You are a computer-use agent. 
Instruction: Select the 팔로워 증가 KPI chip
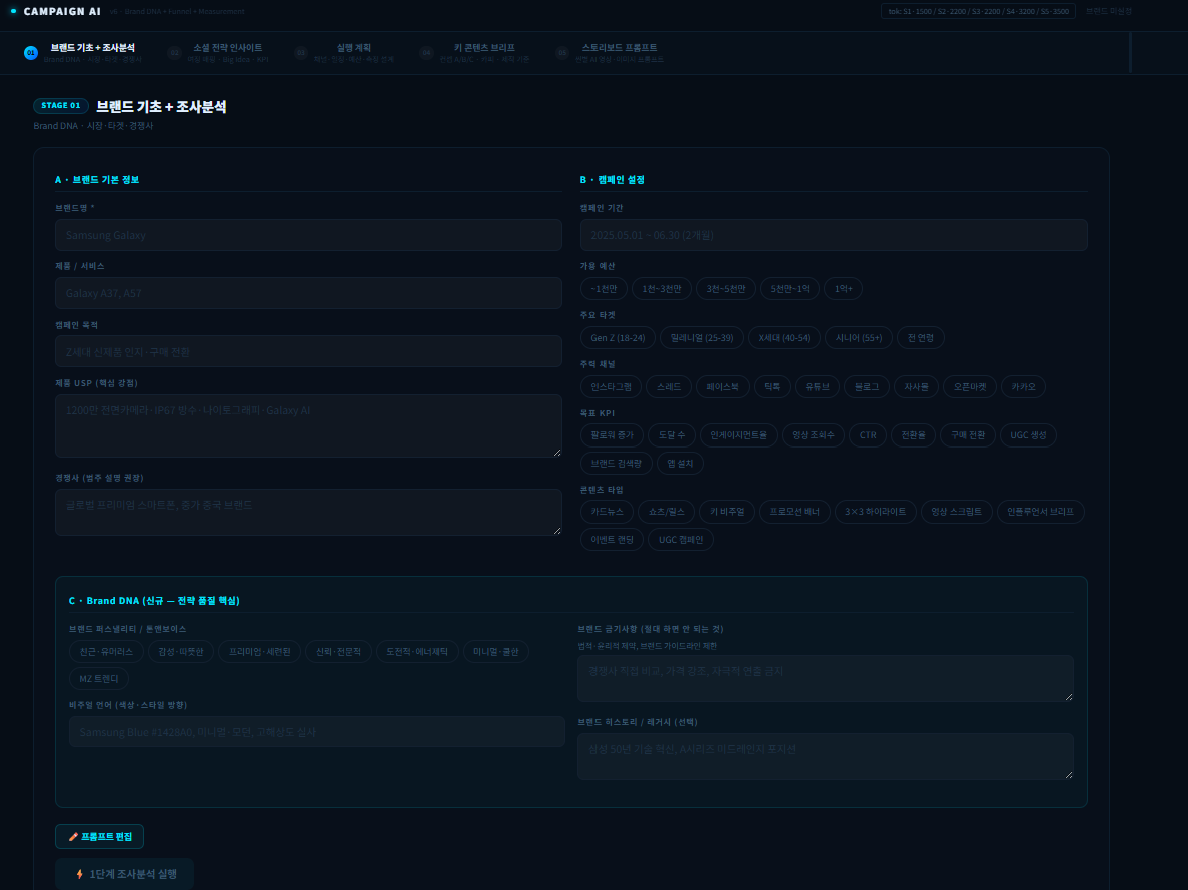pos(612,435)
